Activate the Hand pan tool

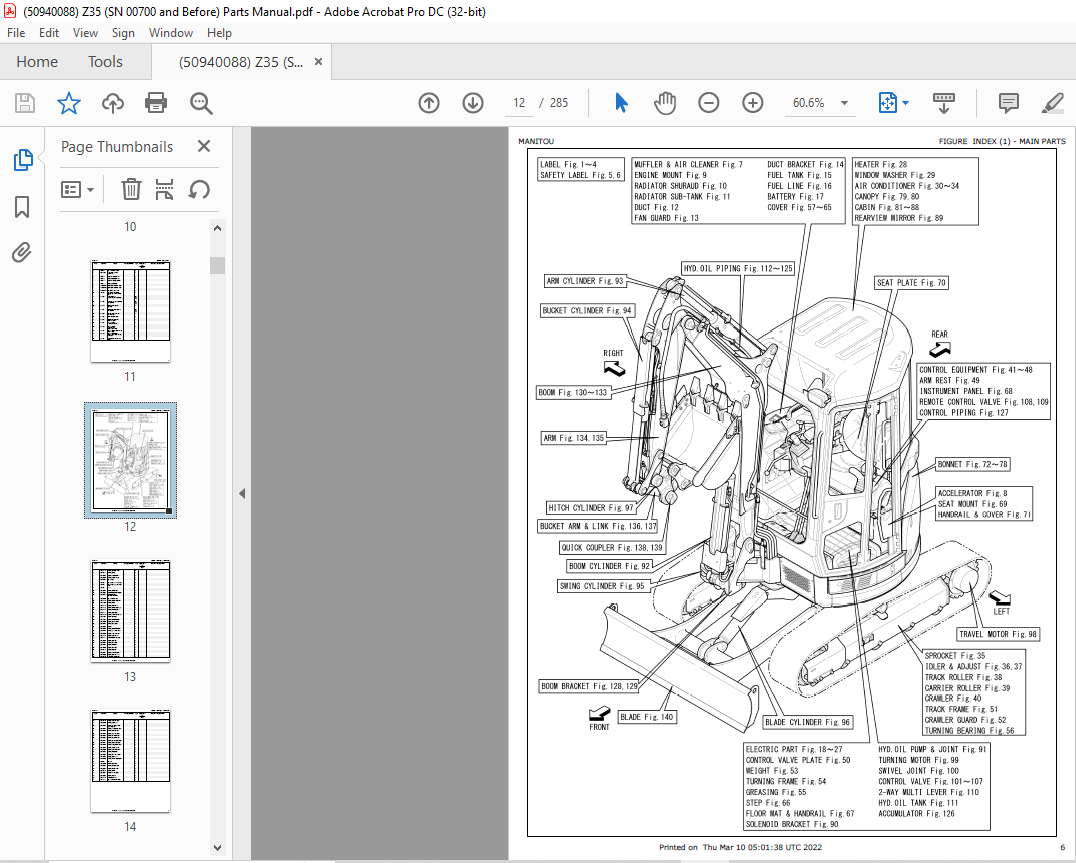tap(664, 103)
